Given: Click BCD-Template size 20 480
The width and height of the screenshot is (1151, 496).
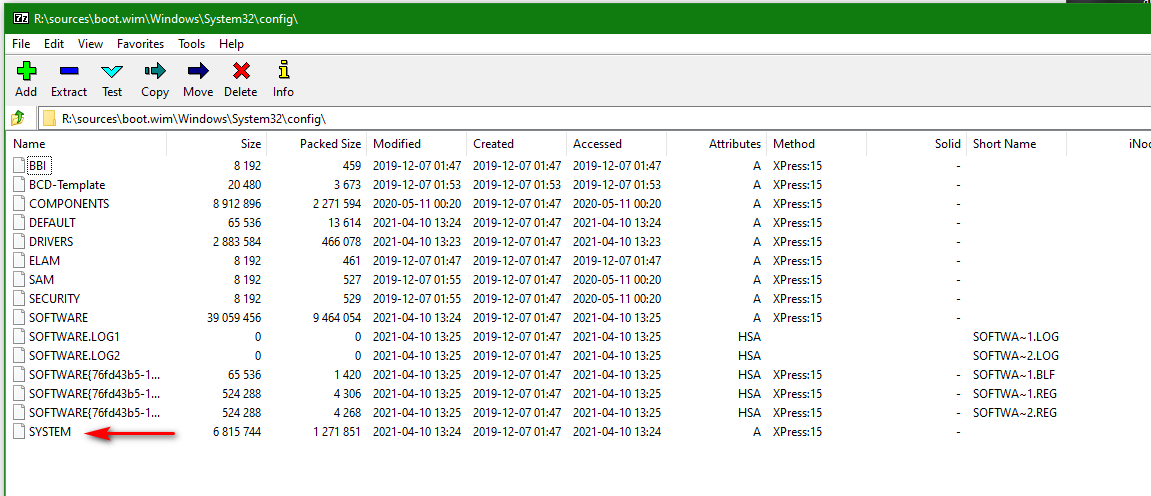Looking at the screenshot, I should pyautogui.click(x=244, y=185).
